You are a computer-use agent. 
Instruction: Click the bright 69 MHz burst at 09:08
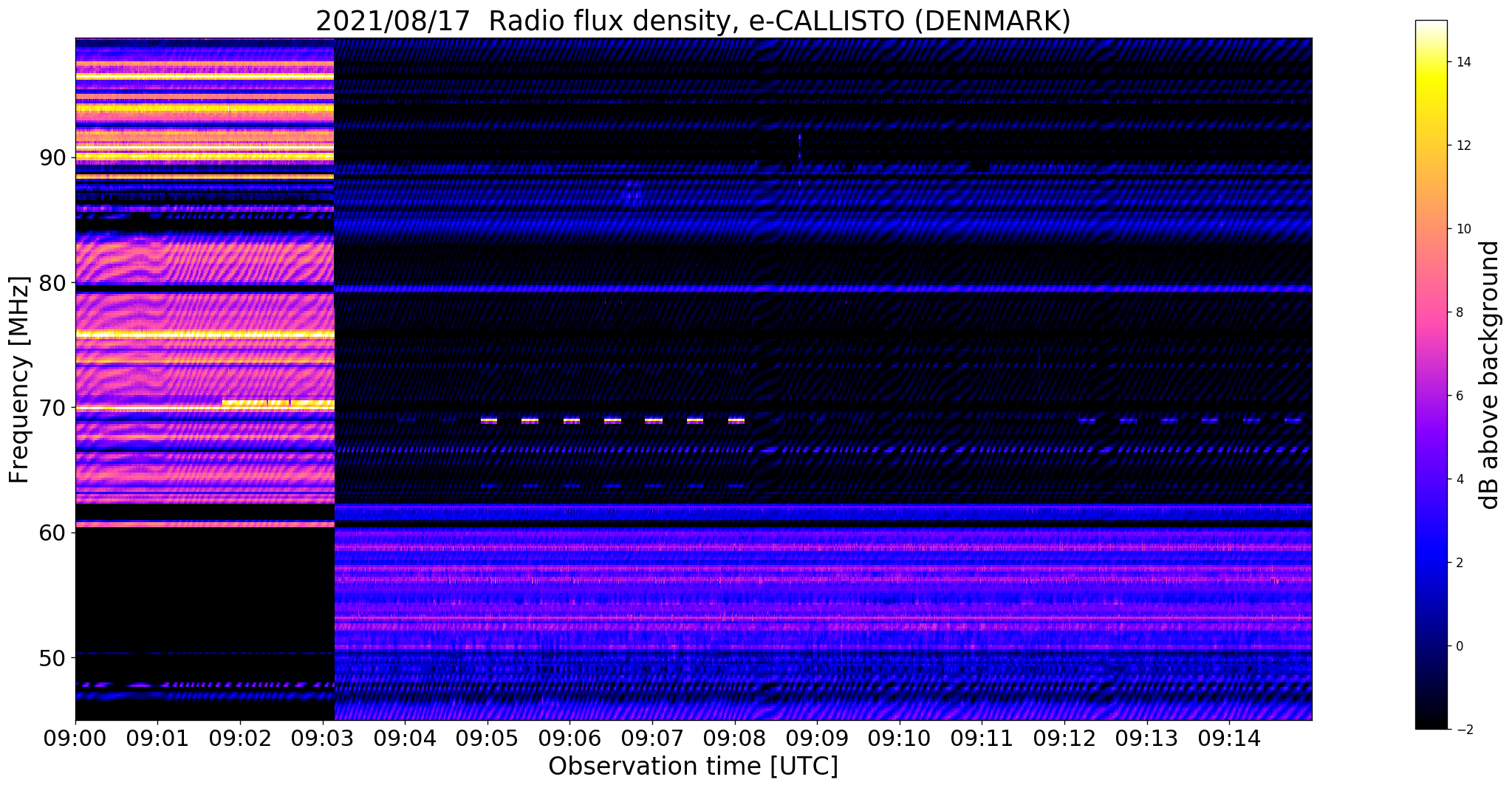736,420
